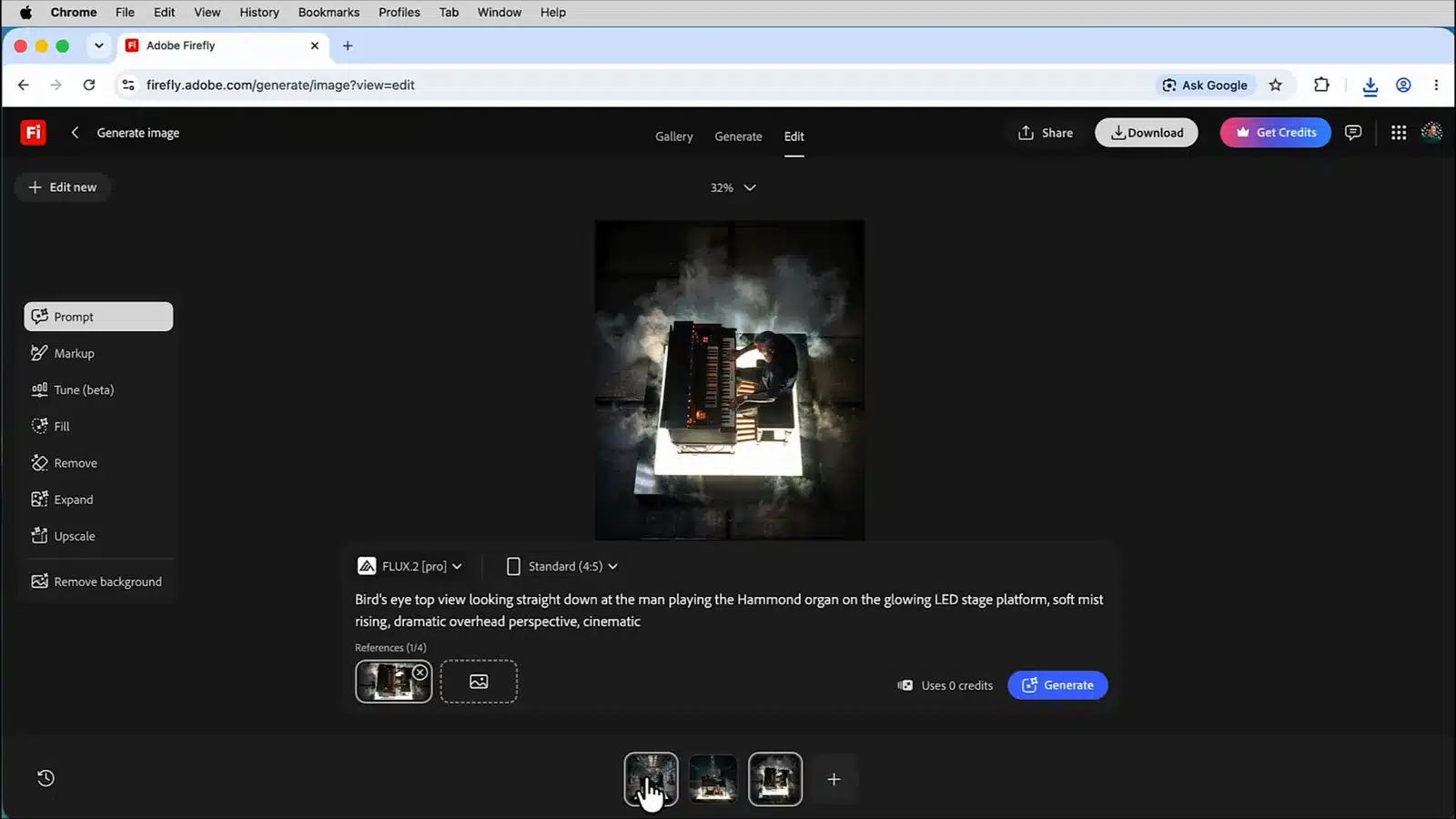Click into the prompt text field
The image size is (1456, 819).
click(730, 611)
